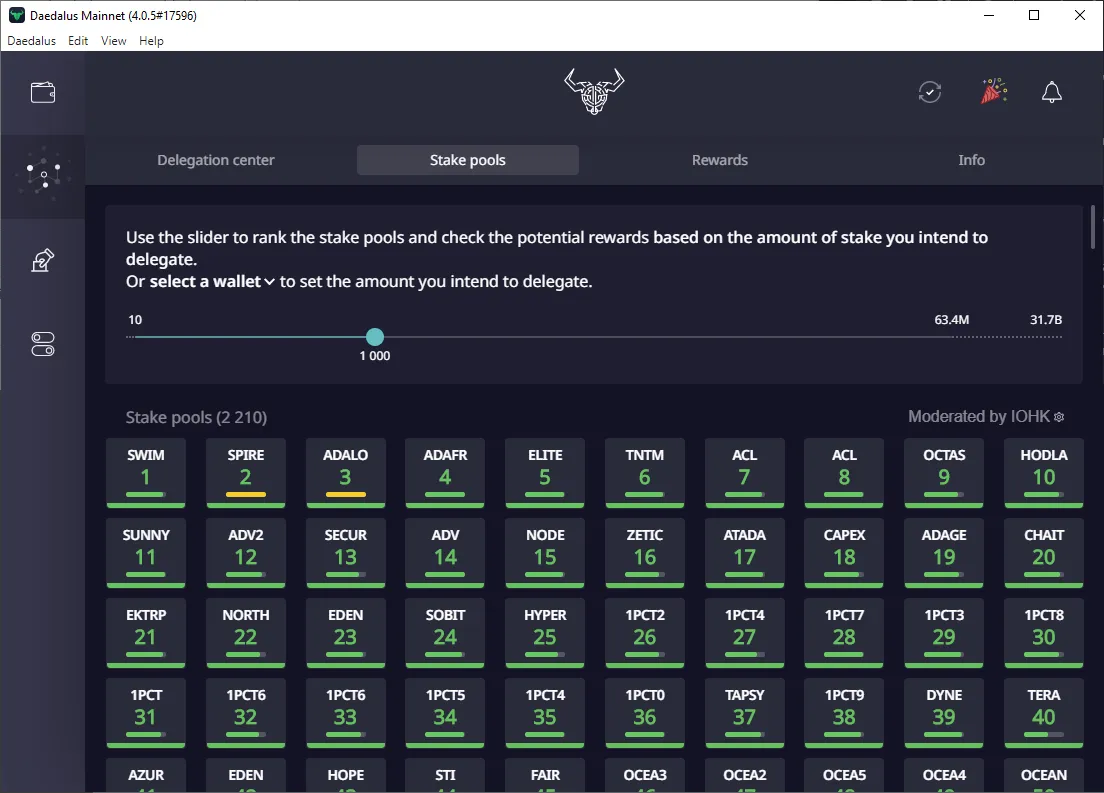Open the party popper announcement icon
The height and width of the screenshot is (793, 1104).
pyautogui.click(x=993, y=92)
